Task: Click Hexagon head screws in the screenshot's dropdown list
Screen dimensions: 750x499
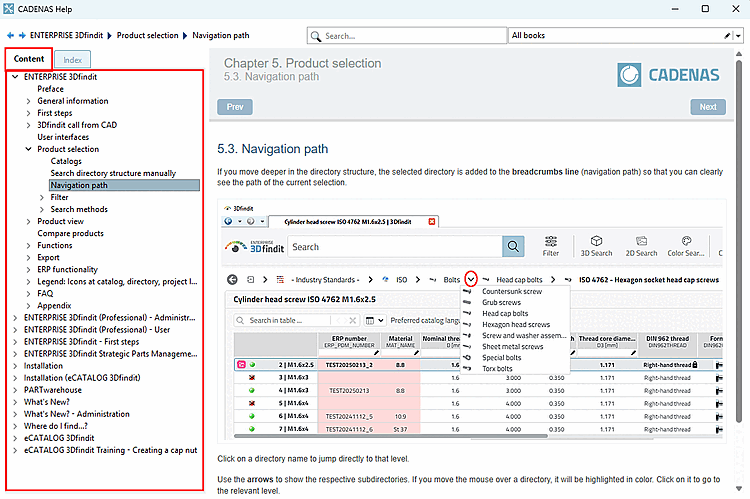Action: (x=516, y=324)
